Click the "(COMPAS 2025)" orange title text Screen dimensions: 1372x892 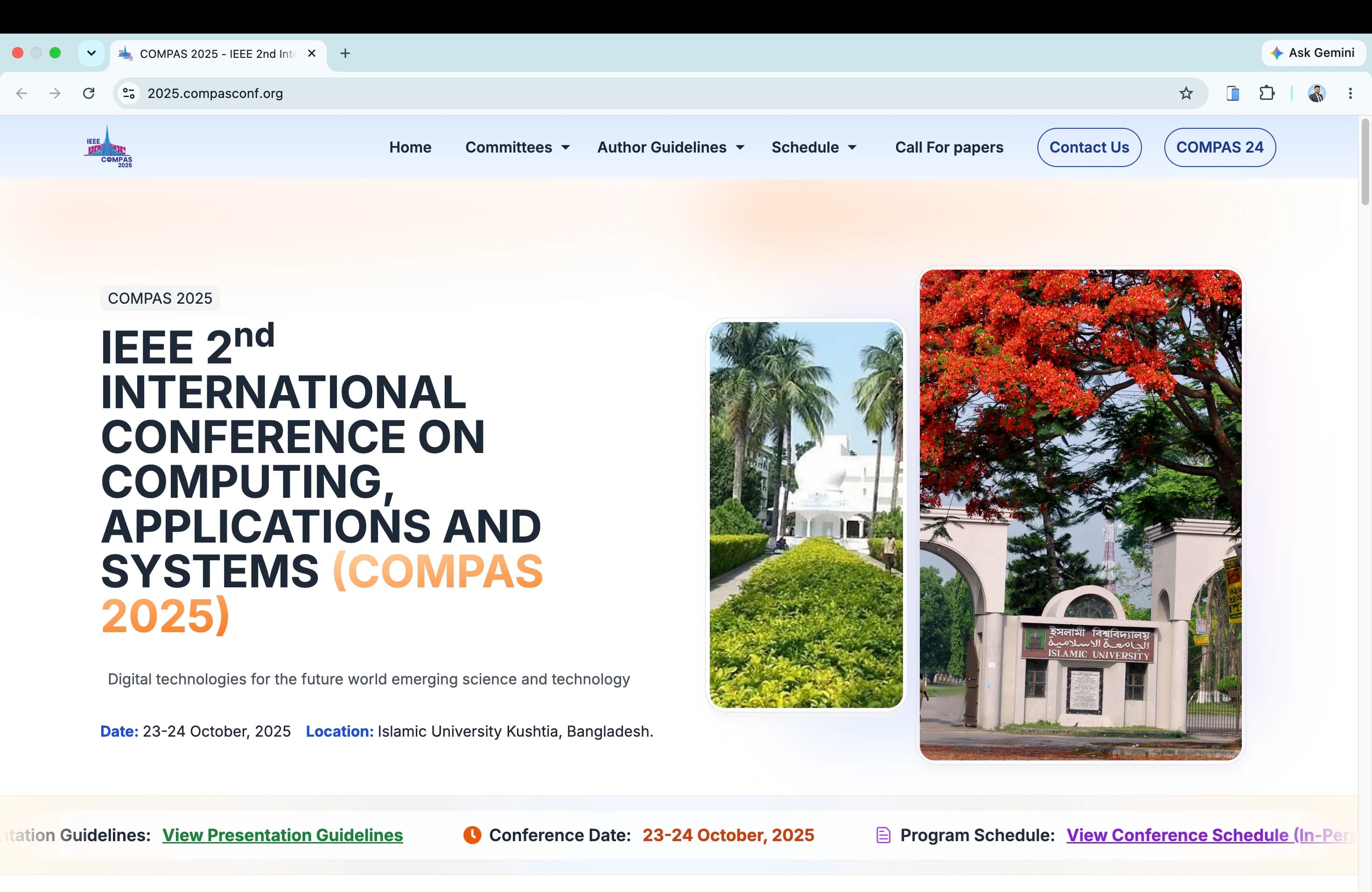(323, 593)
